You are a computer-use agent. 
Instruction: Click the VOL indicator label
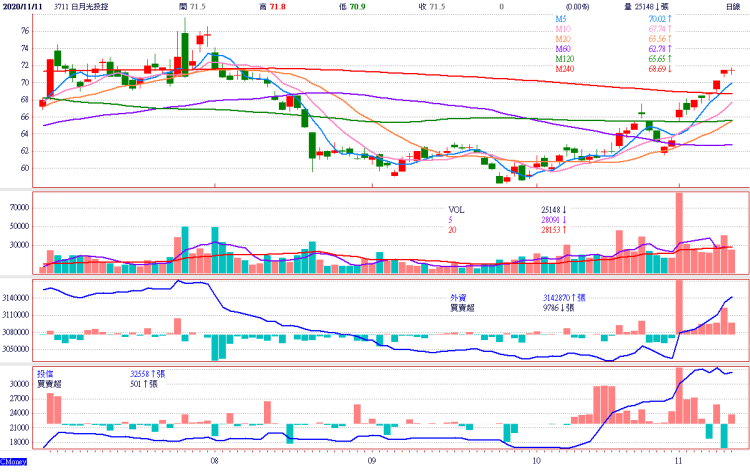[x=455, y=210]
